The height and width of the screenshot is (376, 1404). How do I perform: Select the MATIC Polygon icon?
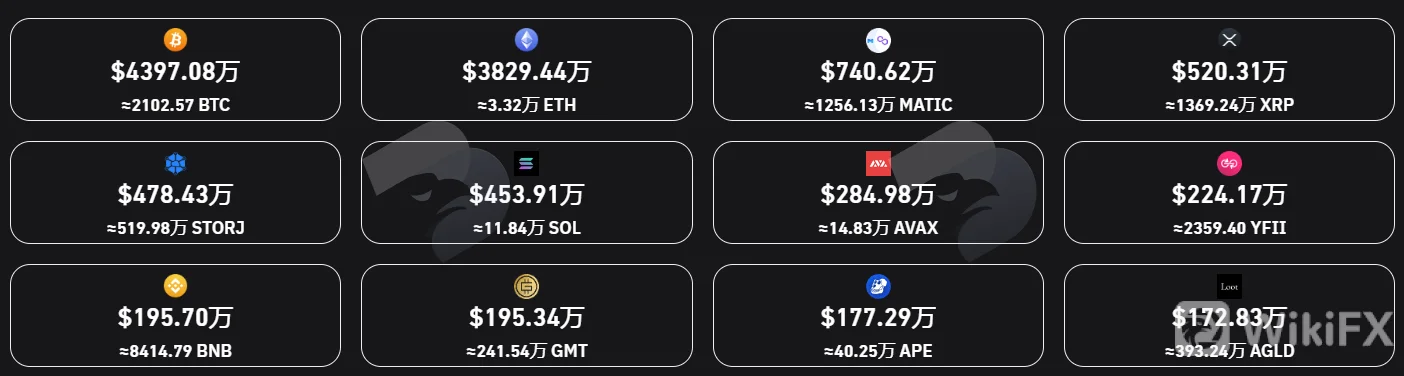(878, 40)
